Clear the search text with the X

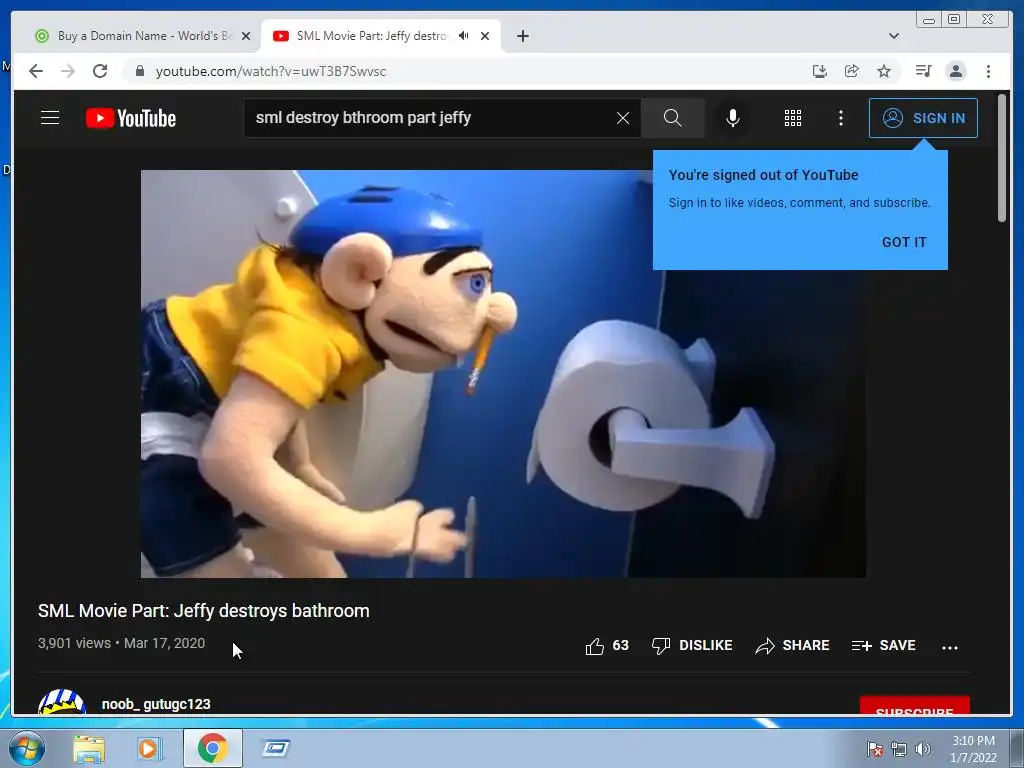[623, 118]
